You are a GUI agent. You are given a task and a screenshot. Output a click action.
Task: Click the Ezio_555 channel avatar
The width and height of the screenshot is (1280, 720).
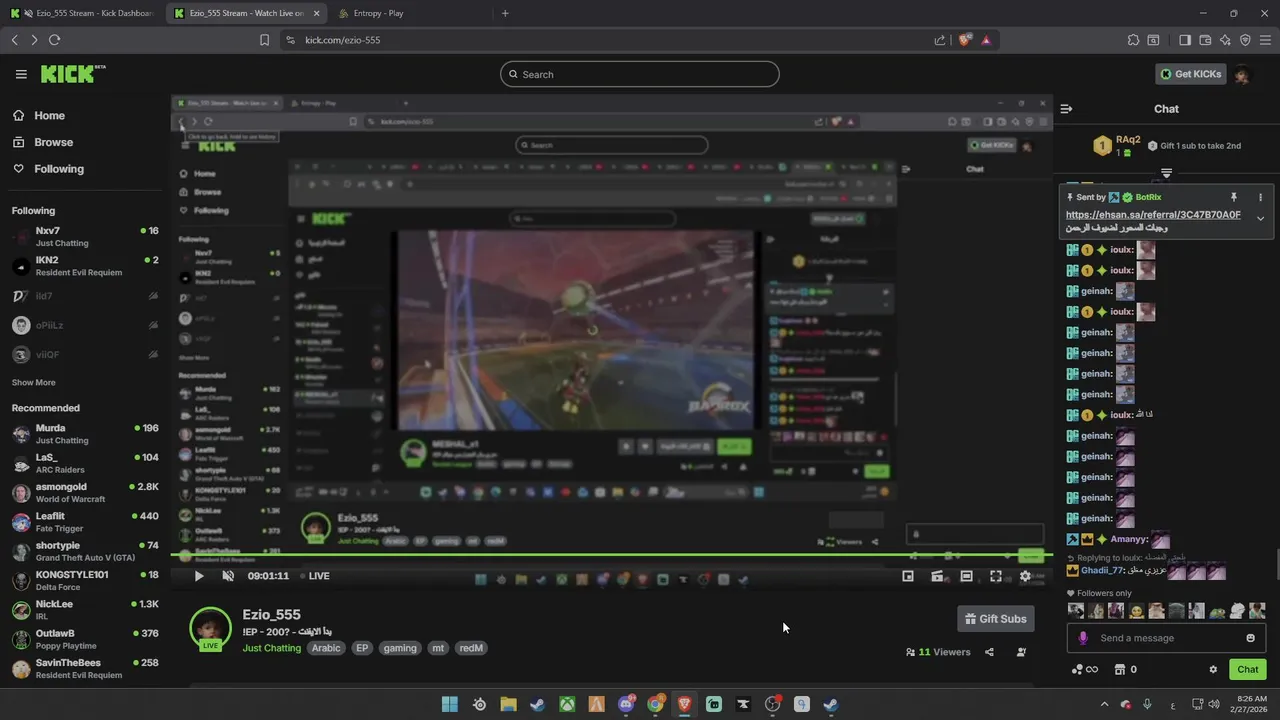(210, 628)
